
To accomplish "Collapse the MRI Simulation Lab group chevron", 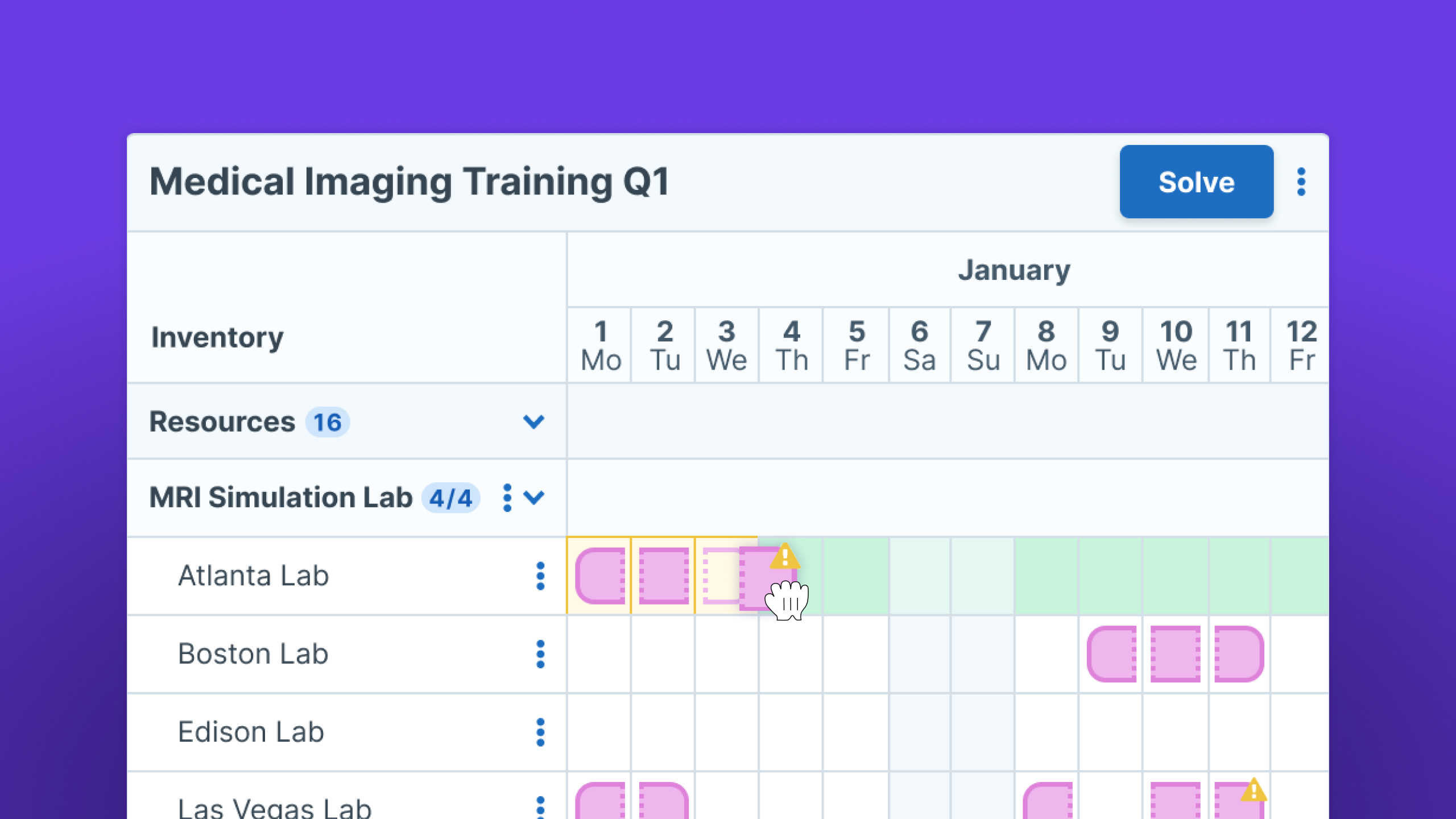I will (534, 498).
